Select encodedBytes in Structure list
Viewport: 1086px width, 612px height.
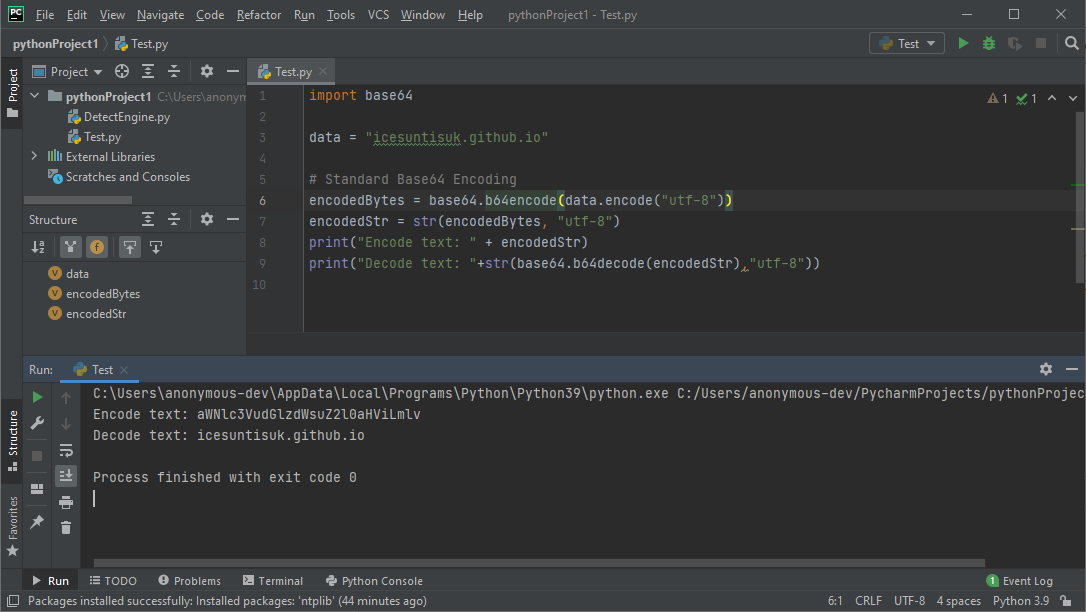(x=94, y=294)
